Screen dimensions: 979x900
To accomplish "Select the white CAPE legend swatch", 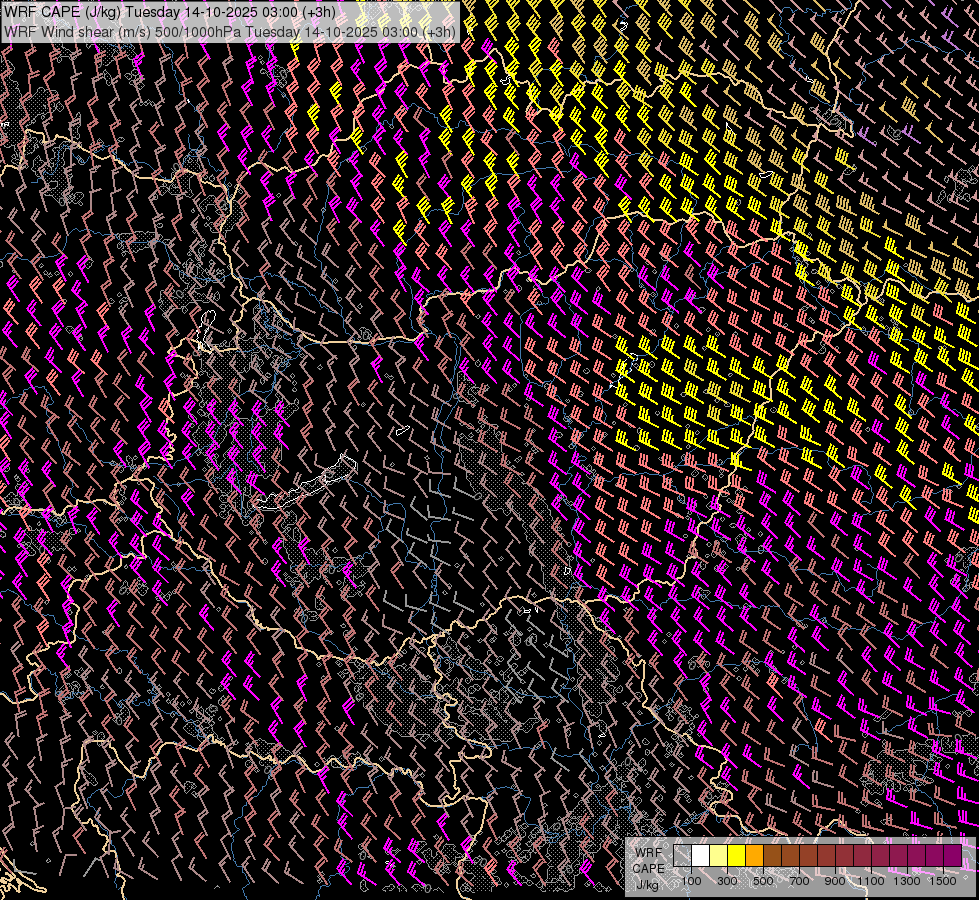I will tap(701, 855).
